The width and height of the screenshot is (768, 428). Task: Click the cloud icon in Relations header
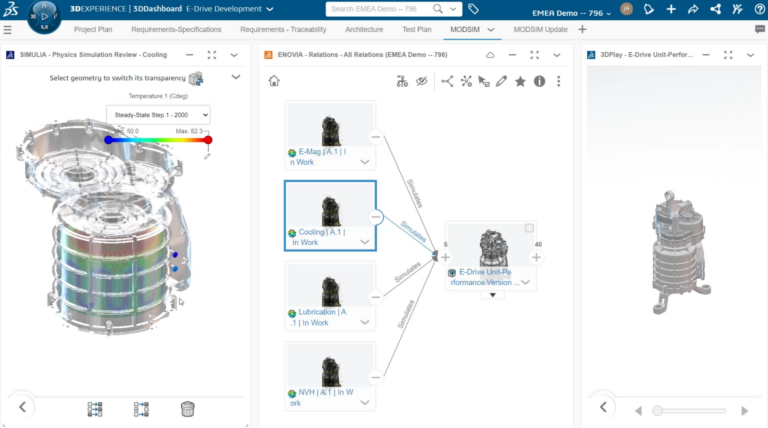coord(490,55)
